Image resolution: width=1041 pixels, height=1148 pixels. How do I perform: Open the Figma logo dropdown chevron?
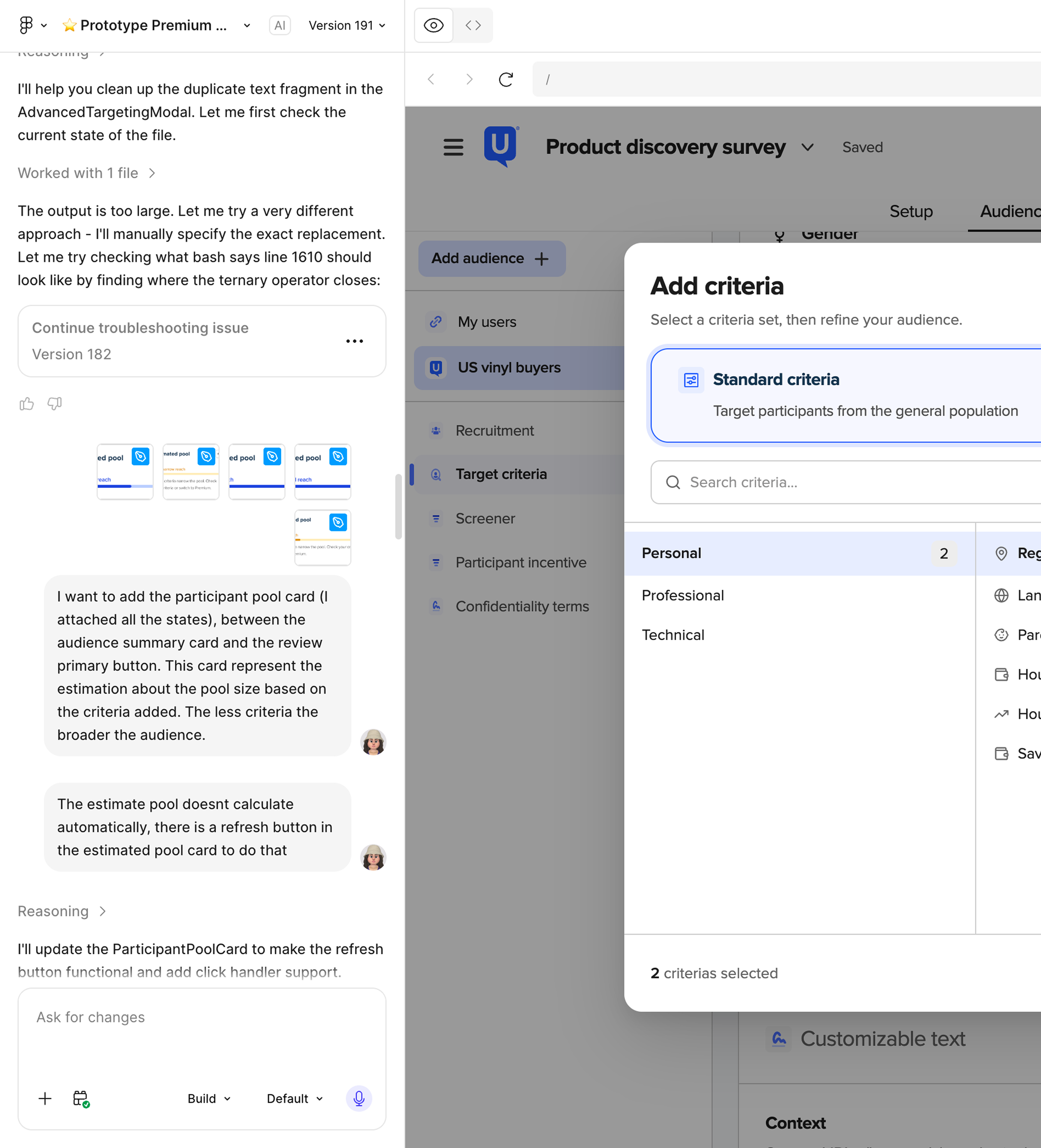pyautogui.click(x=44, y=25)
